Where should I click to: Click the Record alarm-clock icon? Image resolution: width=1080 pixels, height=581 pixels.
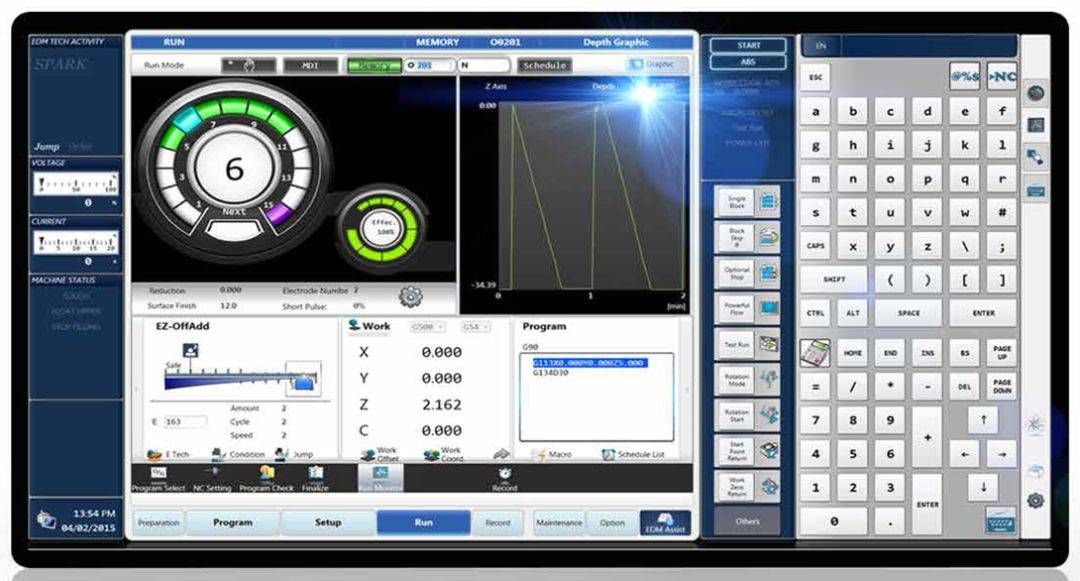click(505, 473)
